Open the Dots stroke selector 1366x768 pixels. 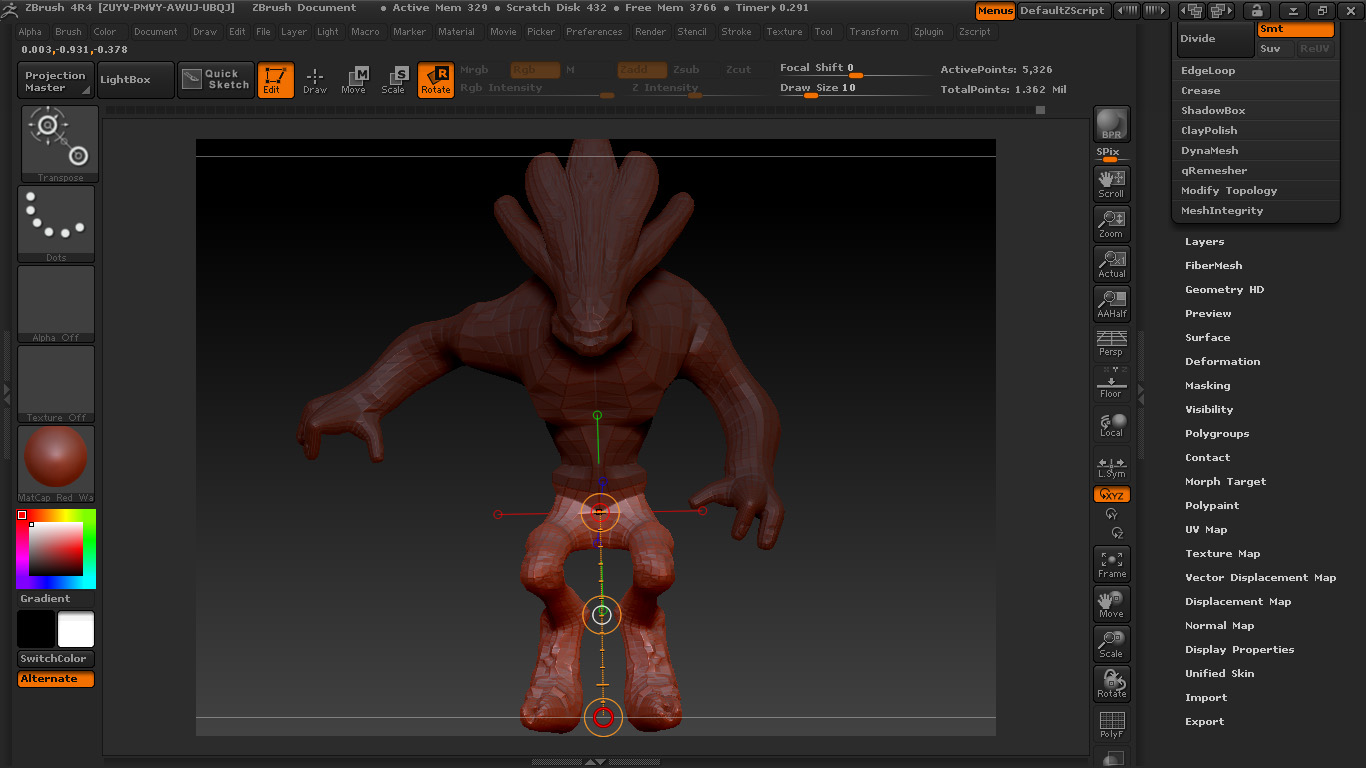click(x=57, y=224)
